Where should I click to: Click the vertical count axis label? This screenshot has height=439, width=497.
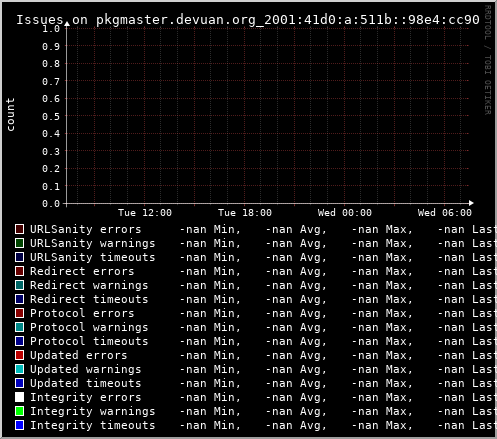point(10,114)
